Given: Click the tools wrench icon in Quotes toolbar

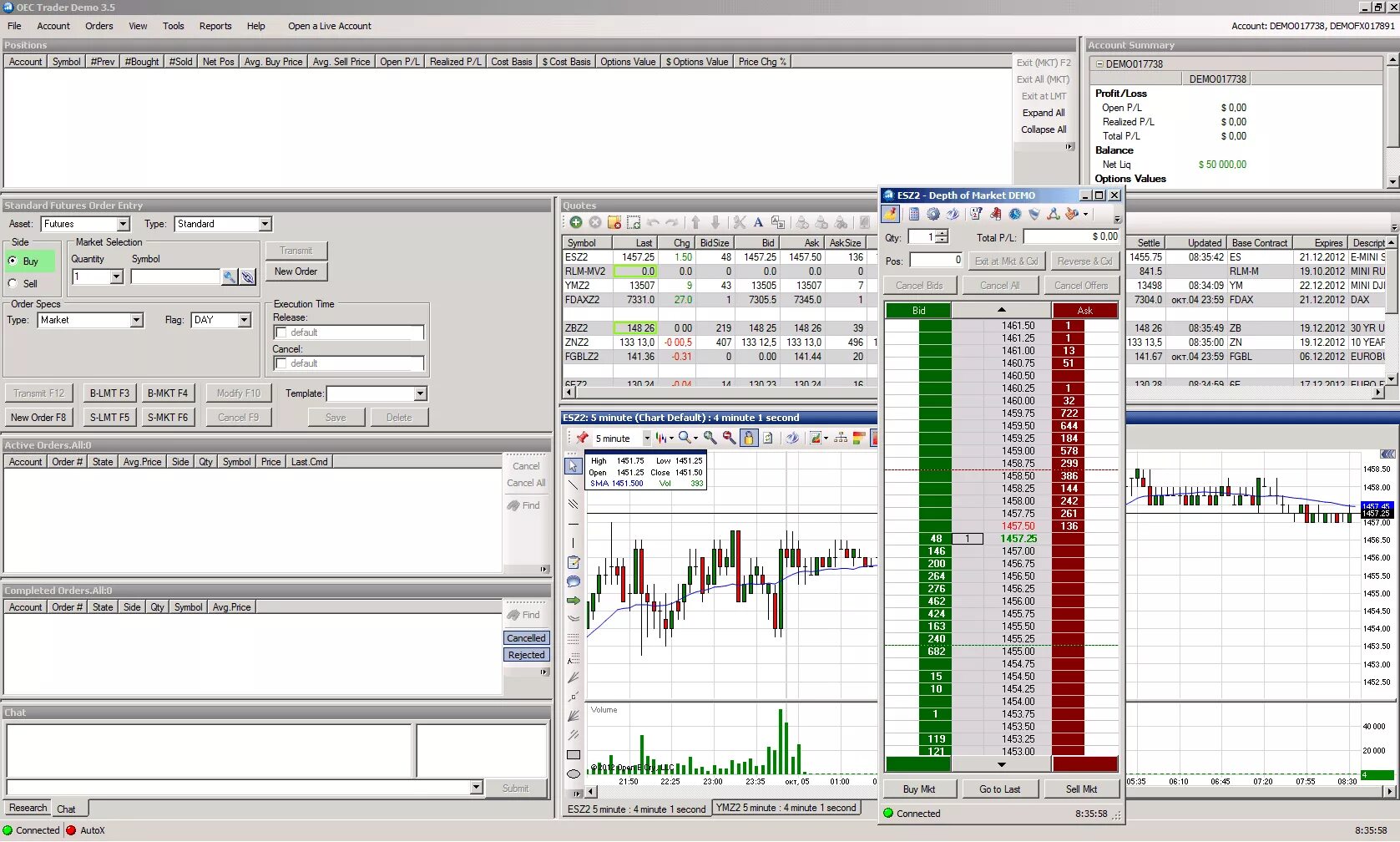Looking at the screenshot, I should (739, 222).
